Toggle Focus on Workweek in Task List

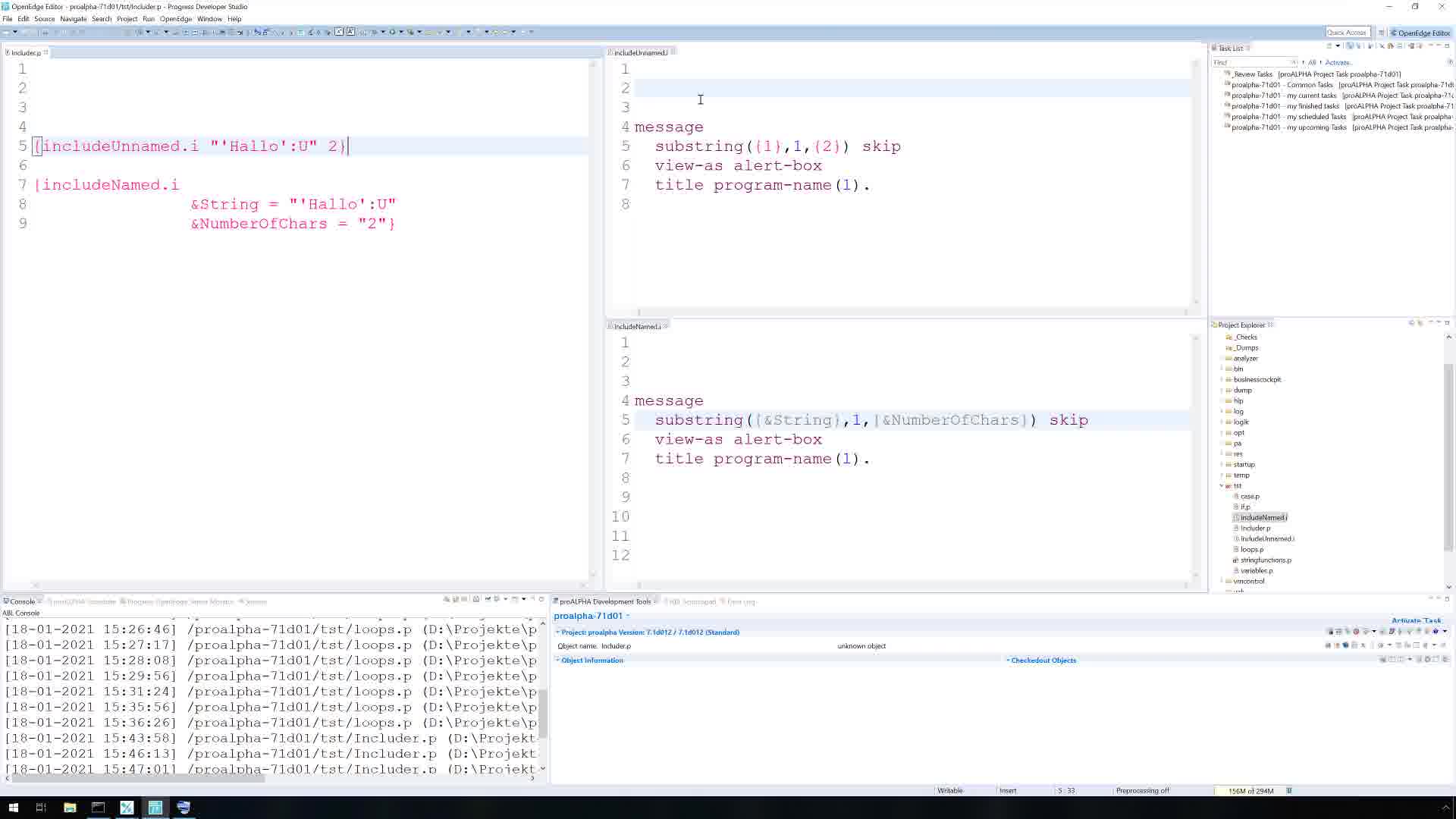coord(1371,46)
